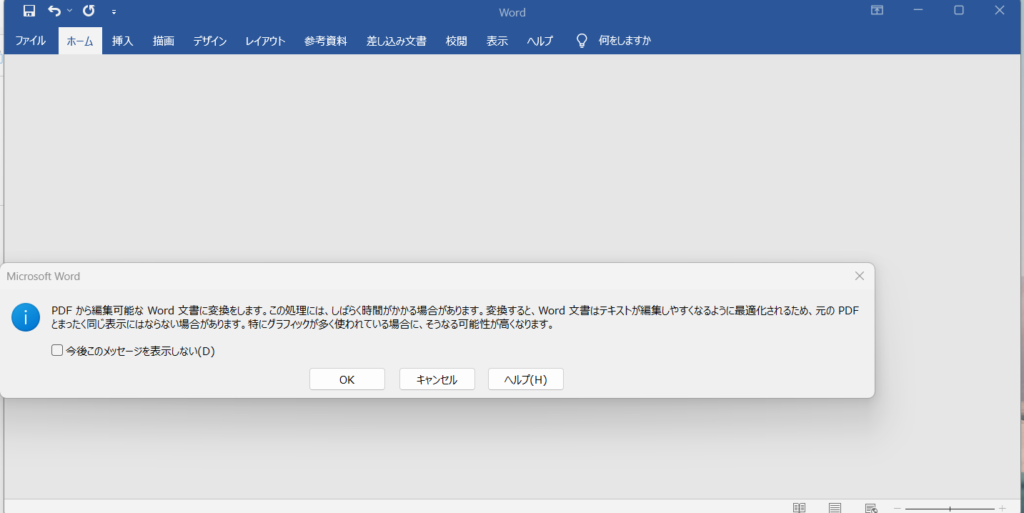
Task: Open the 表示 ribbon tab
Action: click(496, 40)
